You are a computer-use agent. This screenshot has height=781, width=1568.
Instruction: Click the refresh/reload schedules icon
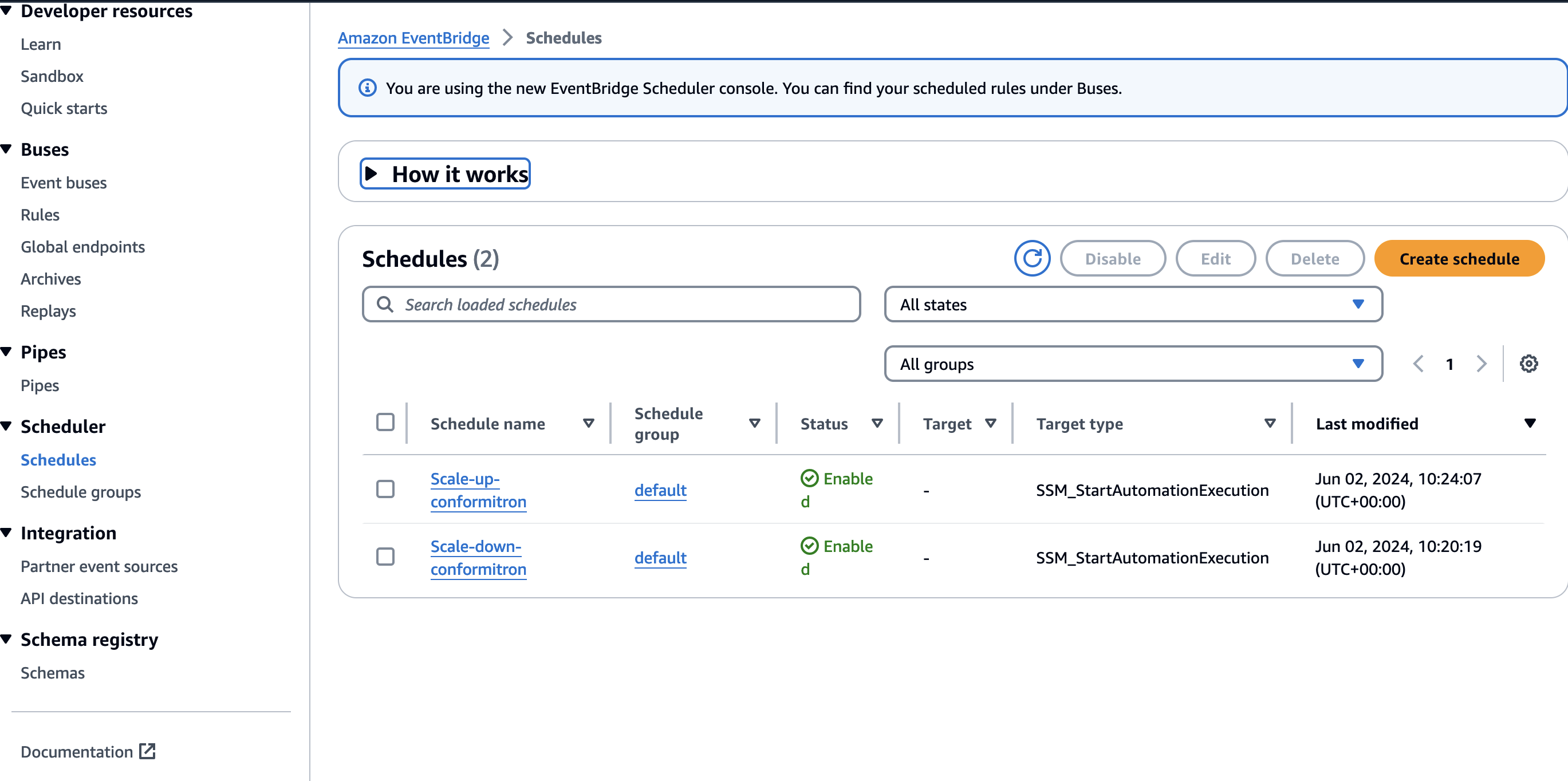click(x=1033, y=259)
